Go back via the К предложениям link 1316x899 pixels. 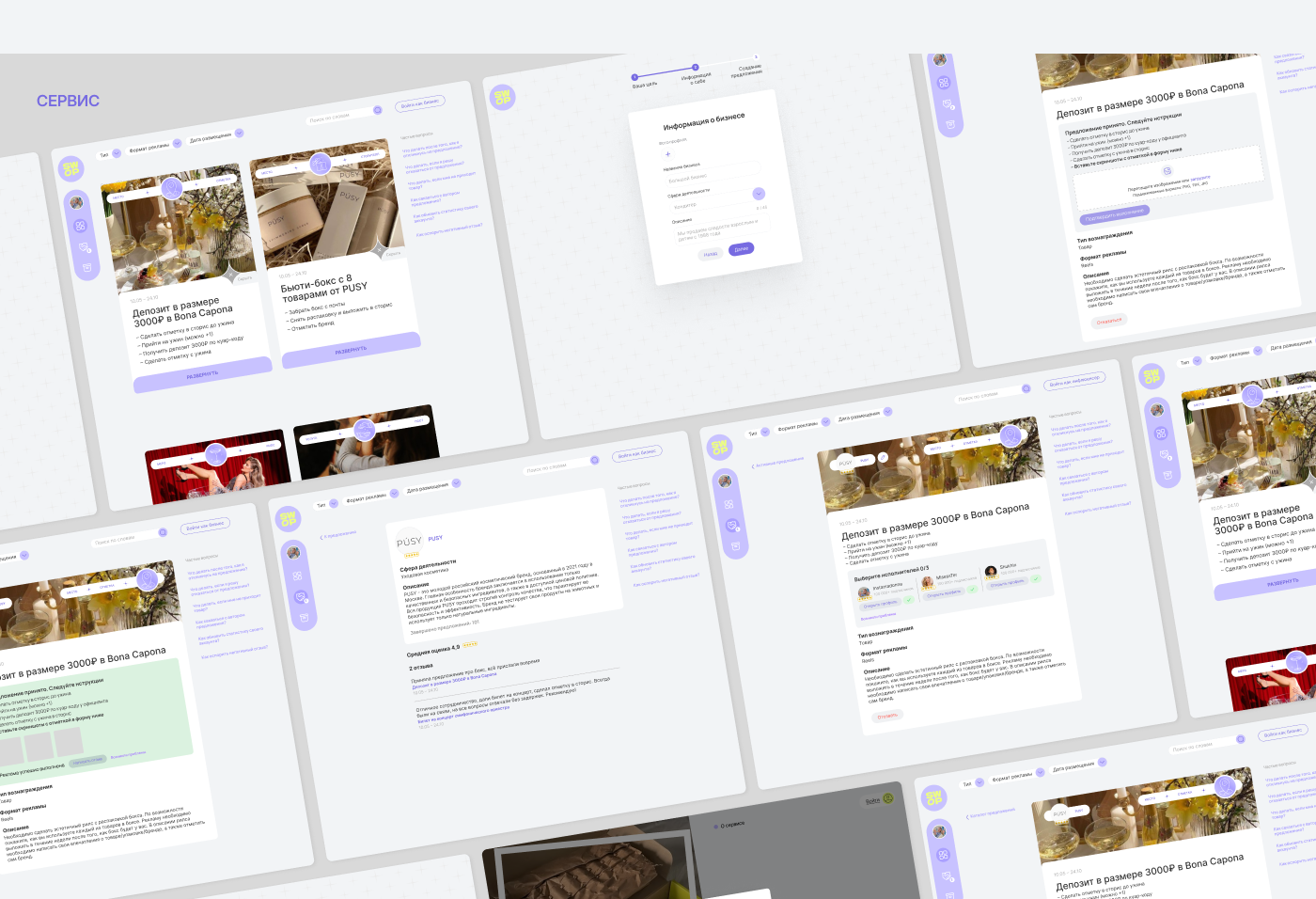(338, 535)
